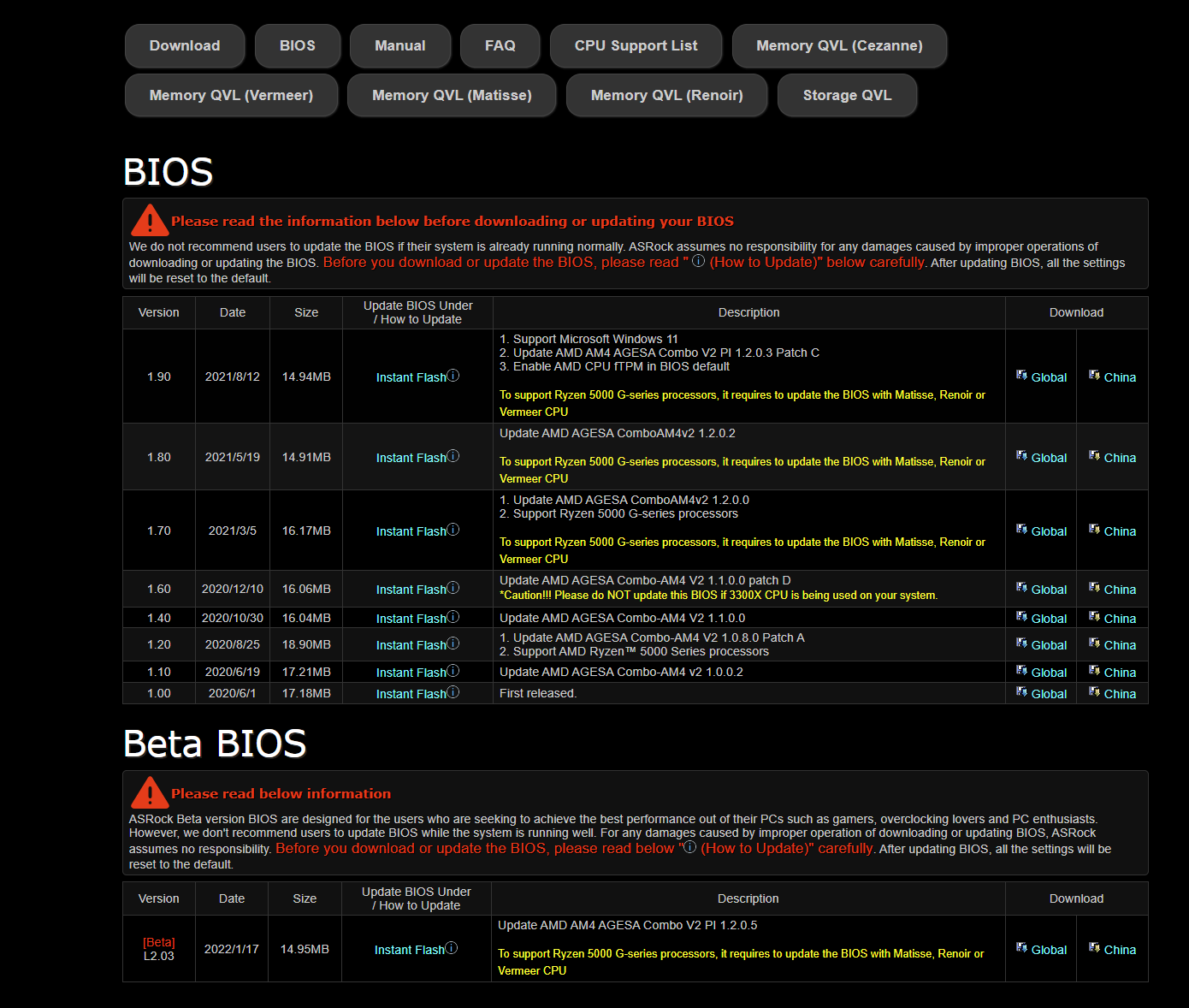Click the version 1.10 cell
Screen dimensions: 1189x1008
159,672
